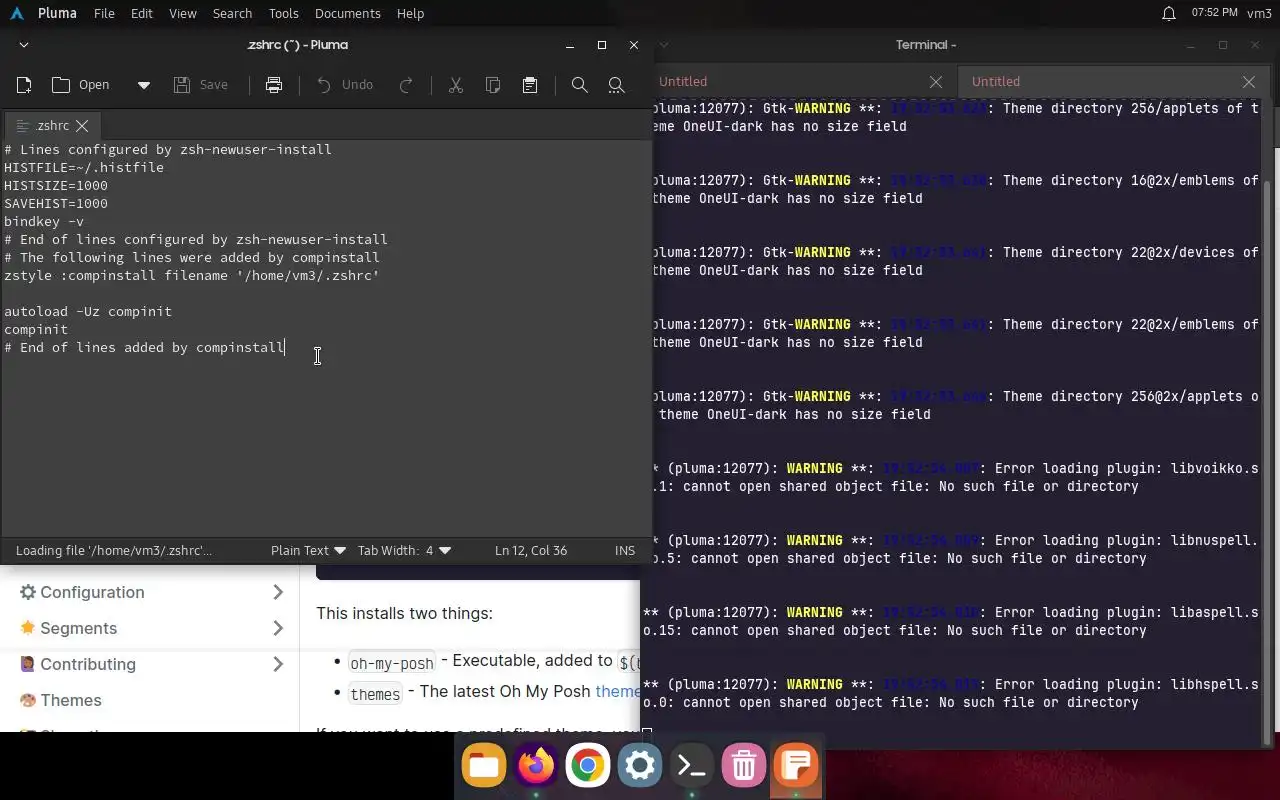Open the vm3 user menu
Screen dimensions: 1280x800
[x=1259, y=13]
